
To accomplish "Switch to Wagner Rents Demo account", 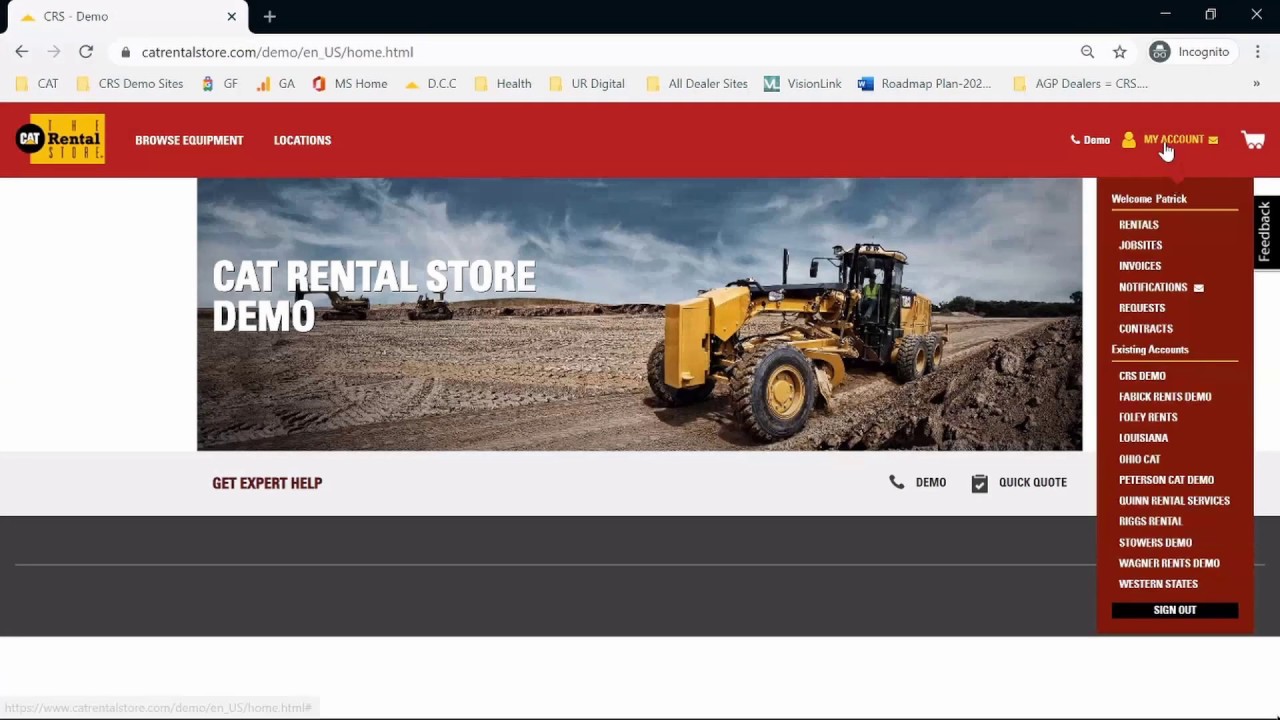I will [1169, 563].
